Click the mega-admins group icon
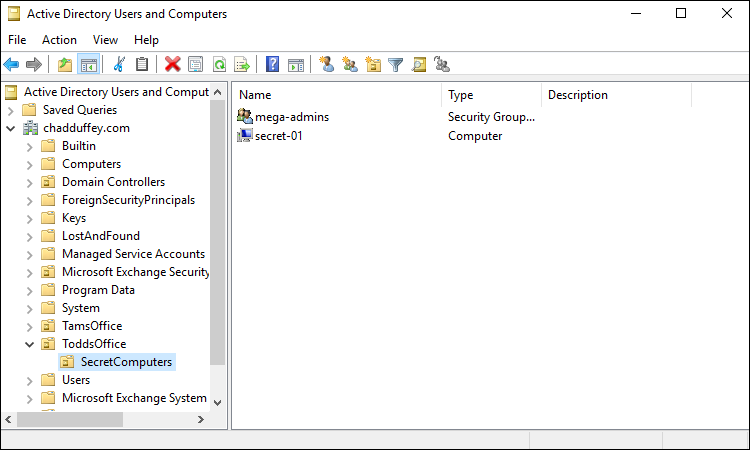 244,116
